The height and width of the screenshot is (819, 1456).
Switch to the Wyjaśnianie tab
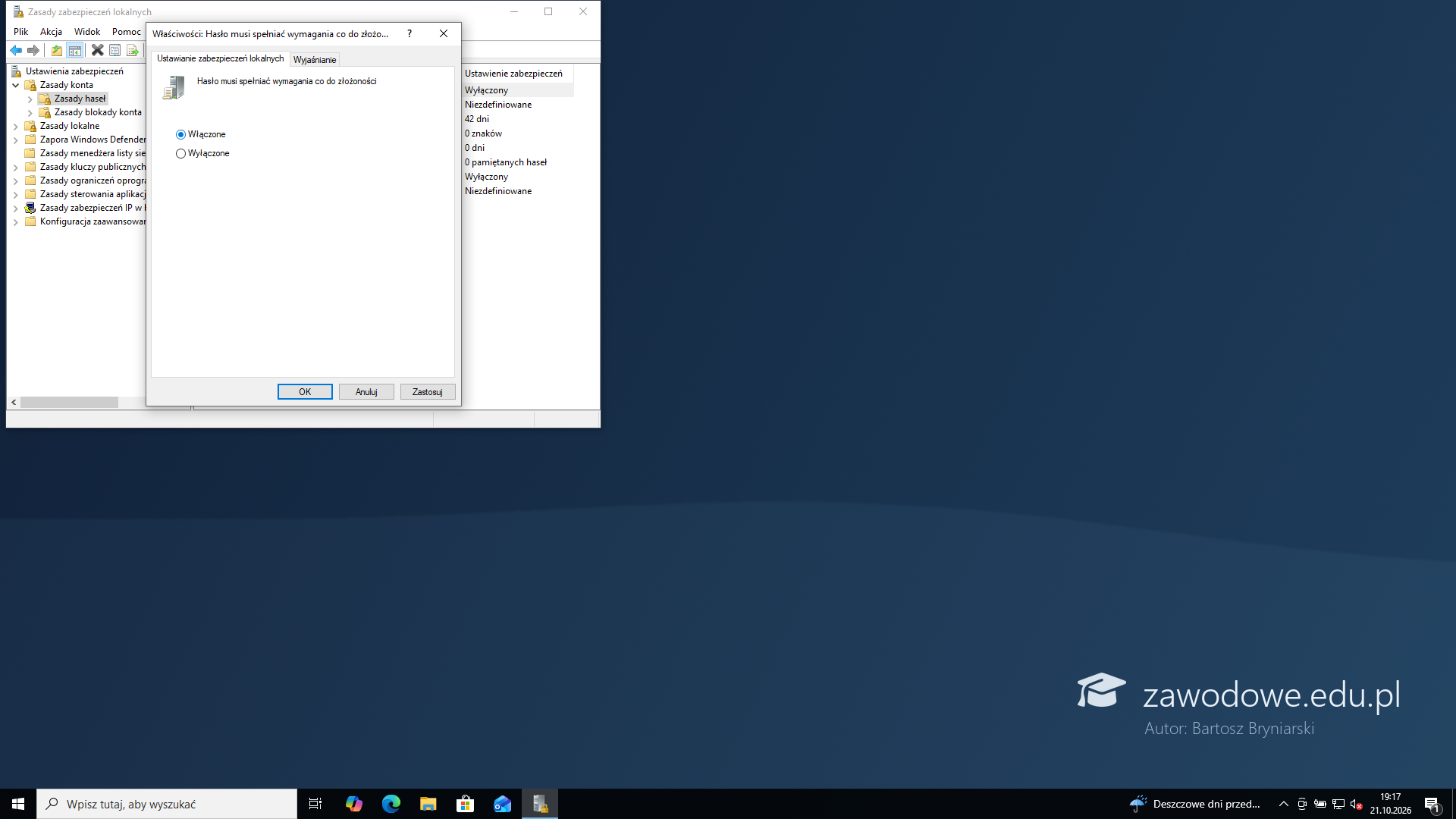coord(315,59)
